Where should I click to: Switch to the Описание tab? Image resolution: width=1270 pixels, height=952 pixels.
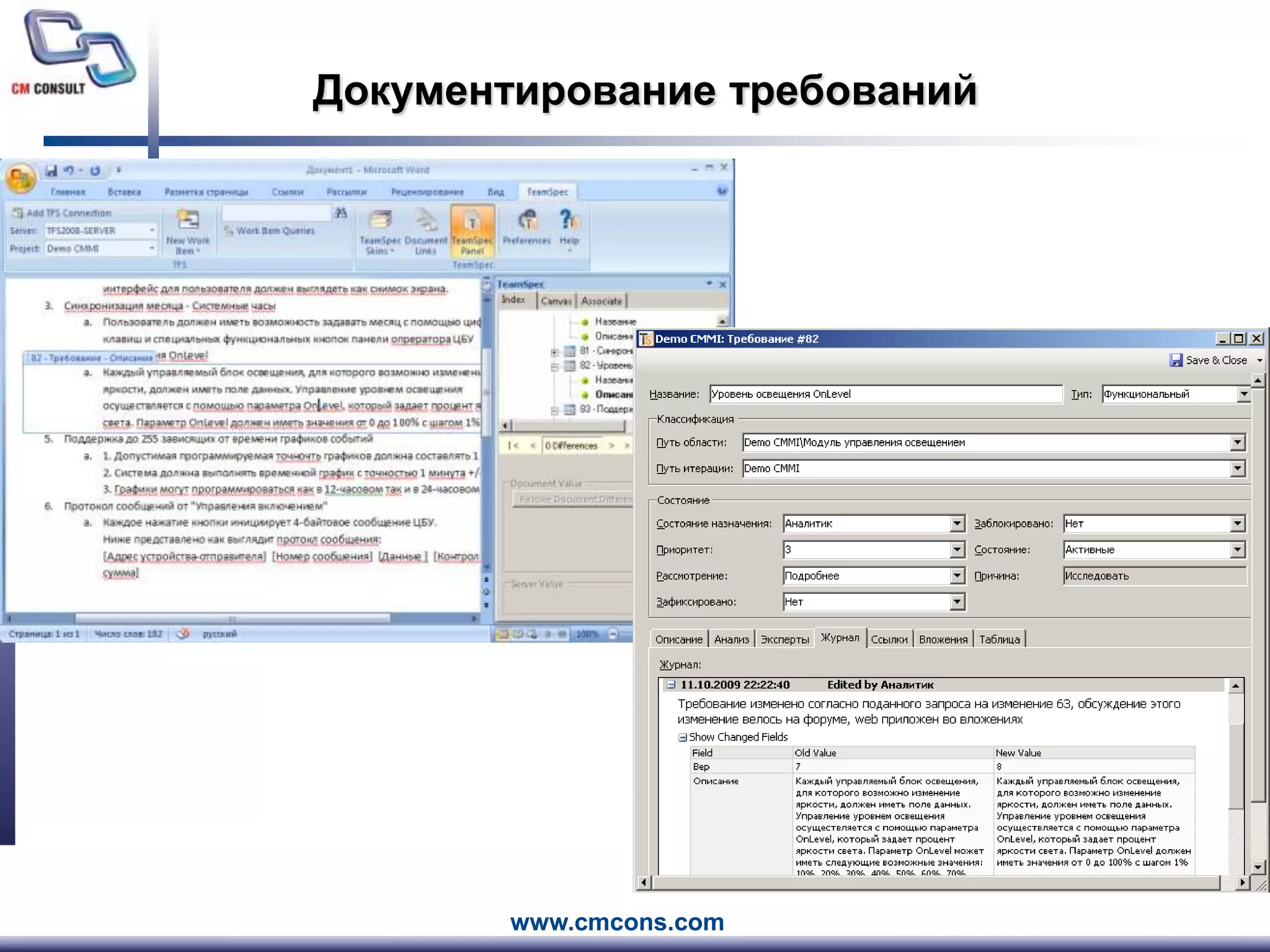[679, 639]
